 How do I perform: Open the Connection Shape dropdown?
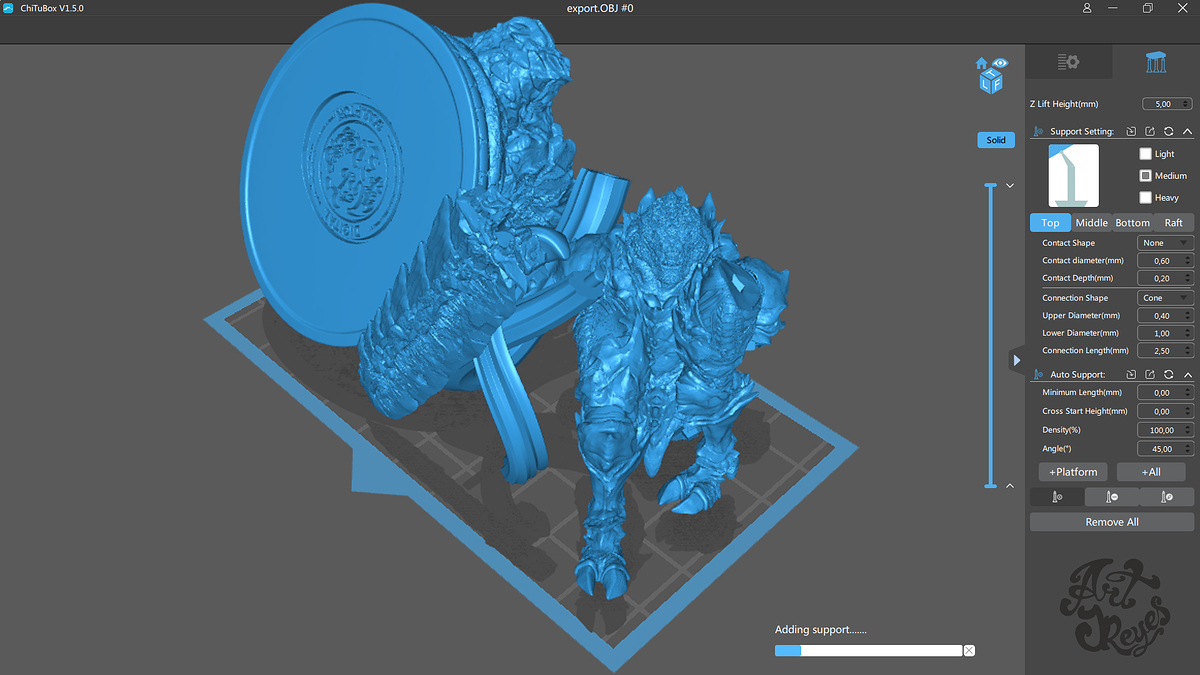click(x=1165, y=298)
